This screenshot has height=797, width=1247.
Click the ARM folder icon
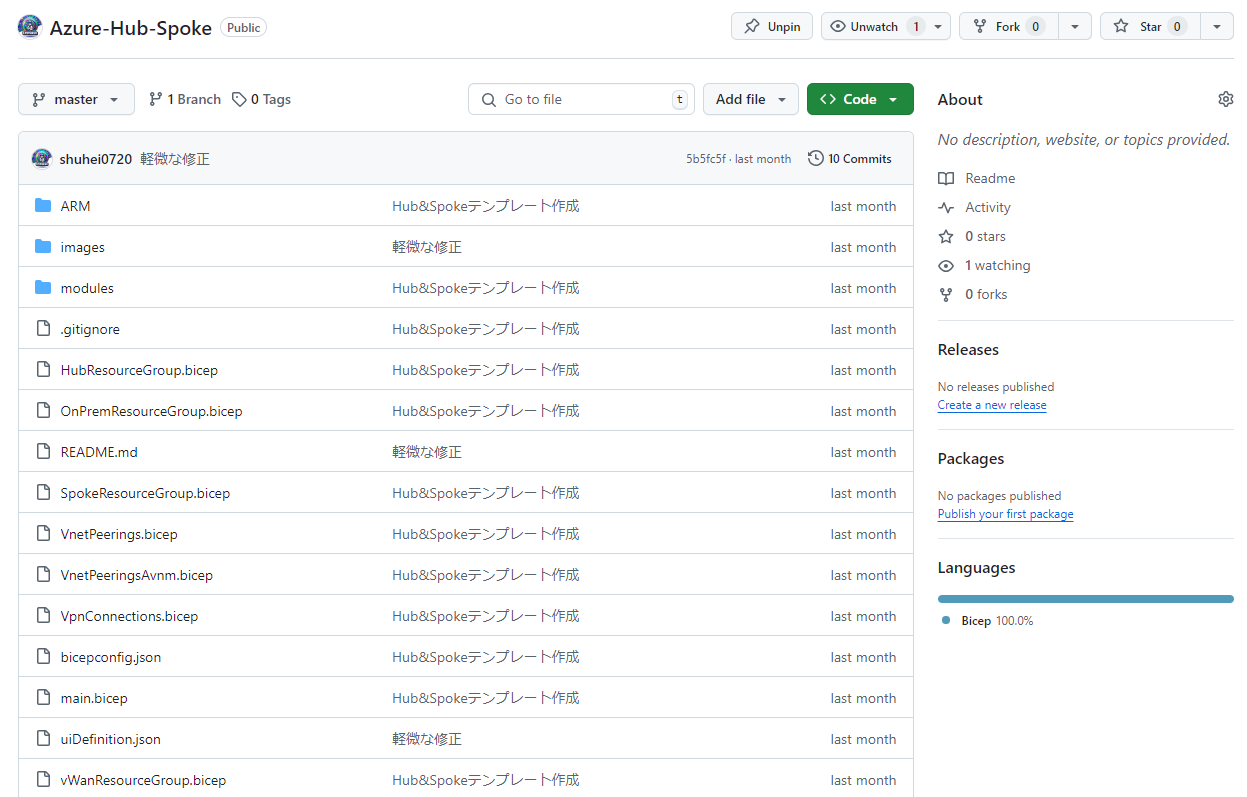click(x=43, y=206)
